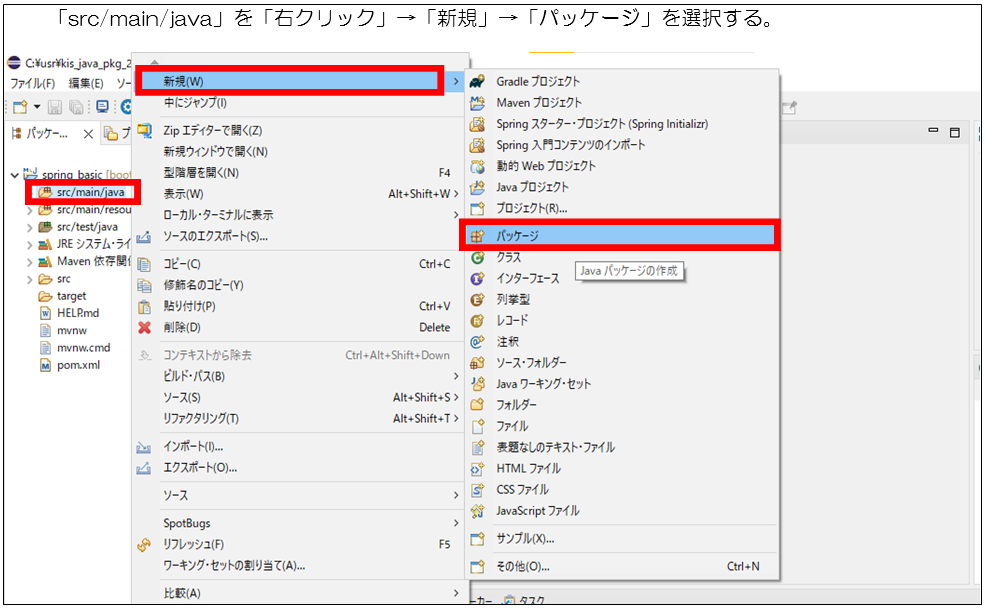986x608 pixels.
Task: Minimize the editor area view
Action: (x=933, y=133)
